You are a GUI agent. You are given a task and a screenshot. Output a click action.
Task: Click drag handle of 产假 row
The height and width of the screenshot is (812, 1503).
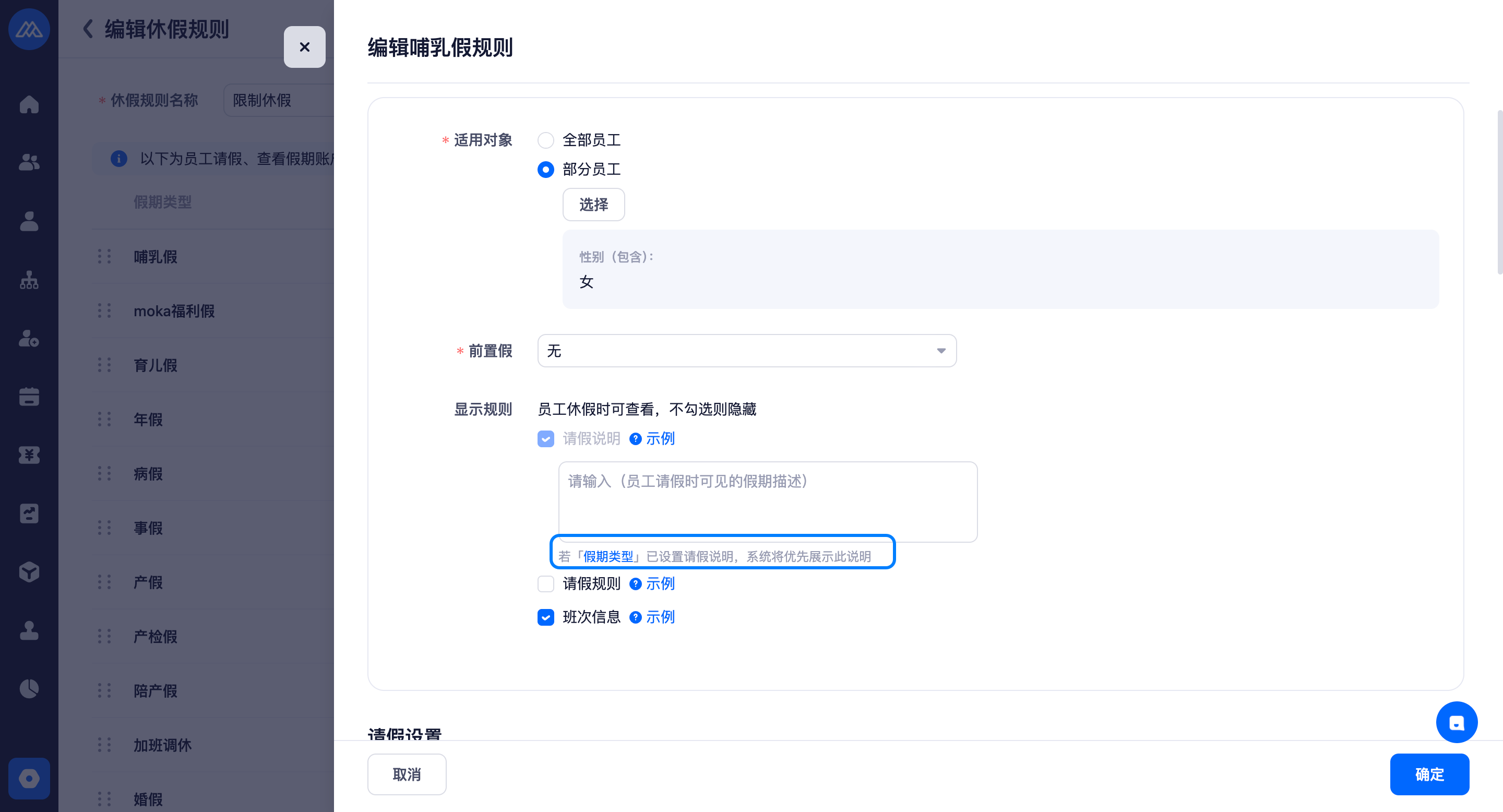point(104,582)
